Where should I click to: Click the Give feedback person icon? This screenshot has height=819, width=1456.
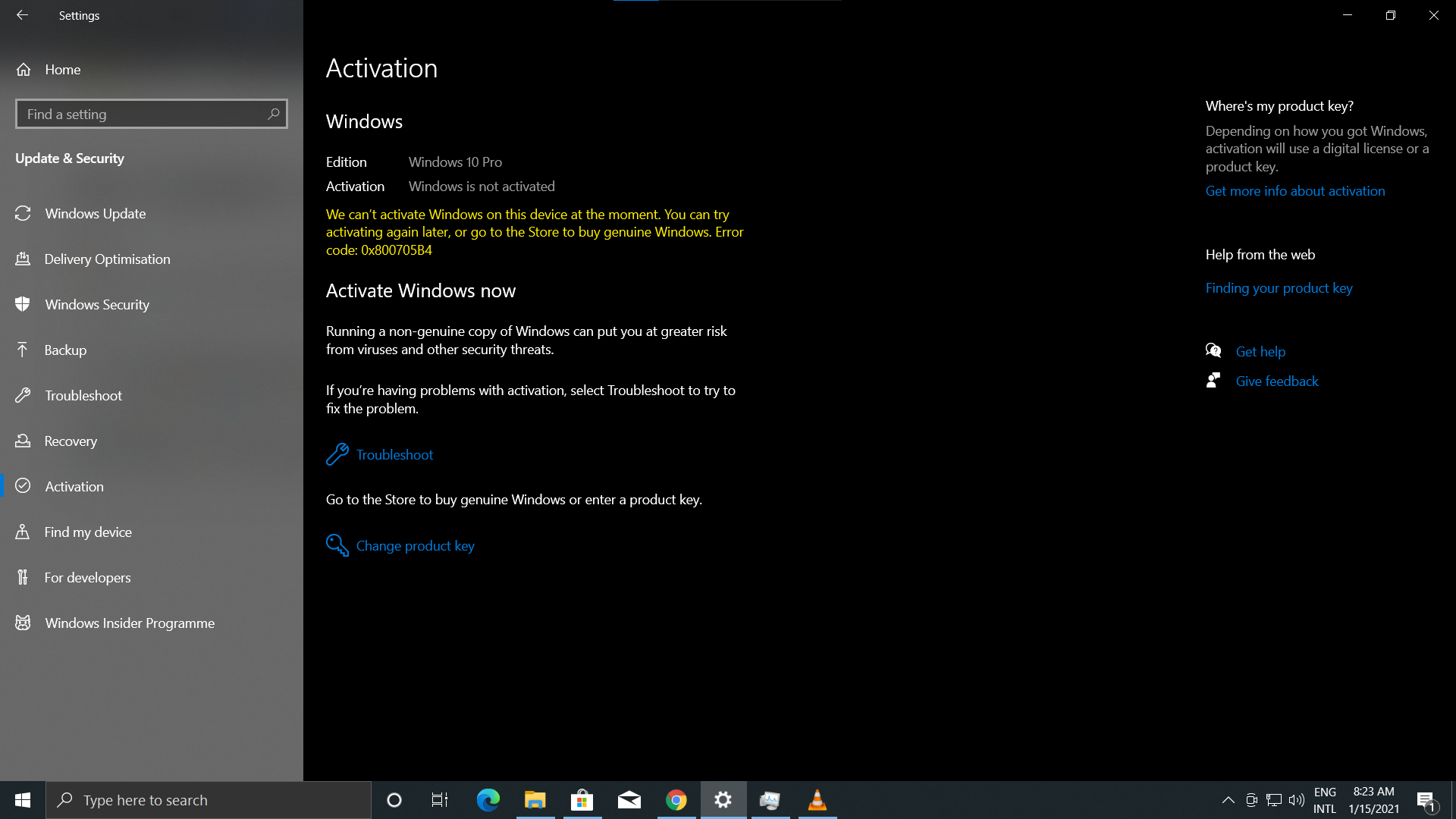tap(1213, 380)
